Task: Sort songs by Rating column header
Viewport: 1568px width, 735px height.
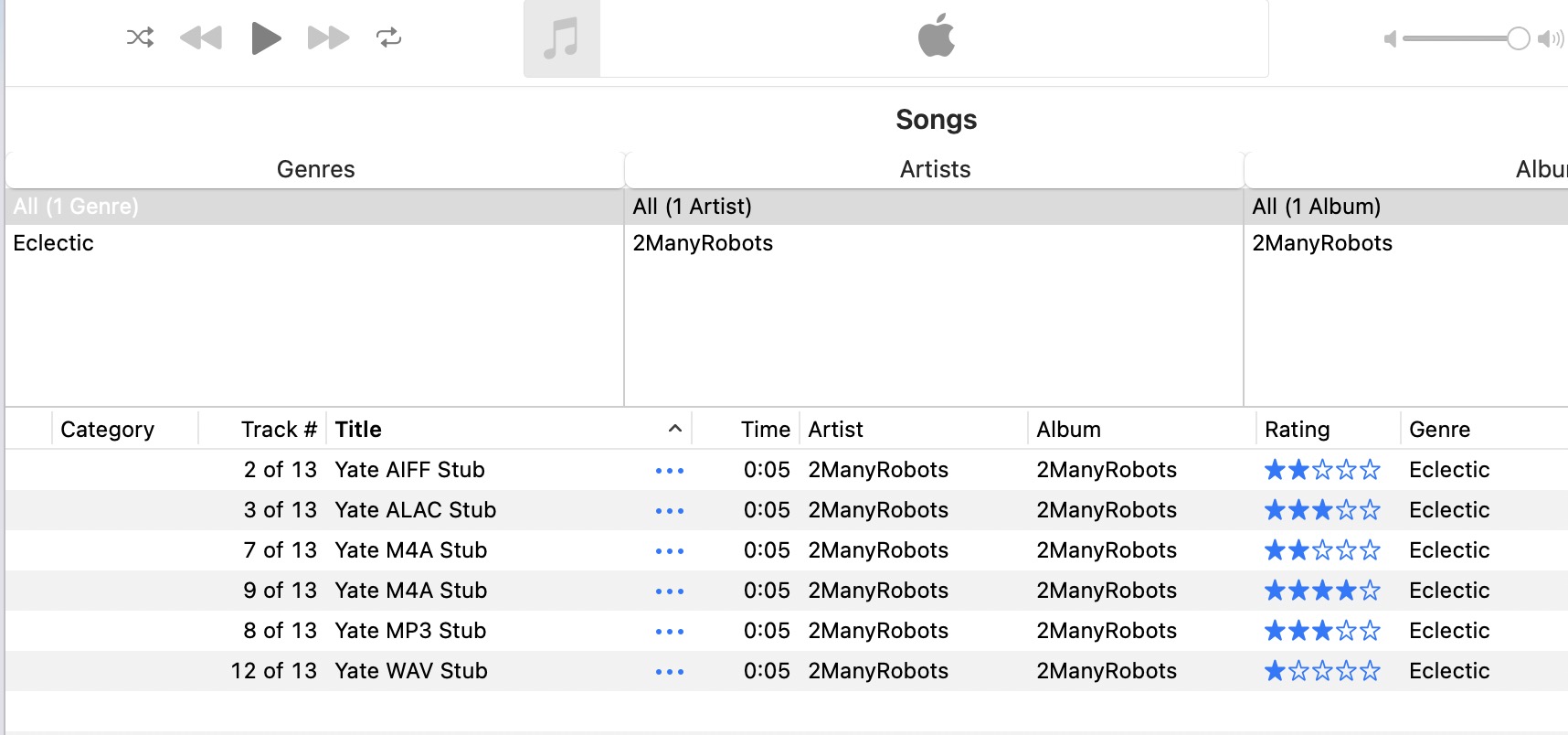Action: click(1297, 430)
